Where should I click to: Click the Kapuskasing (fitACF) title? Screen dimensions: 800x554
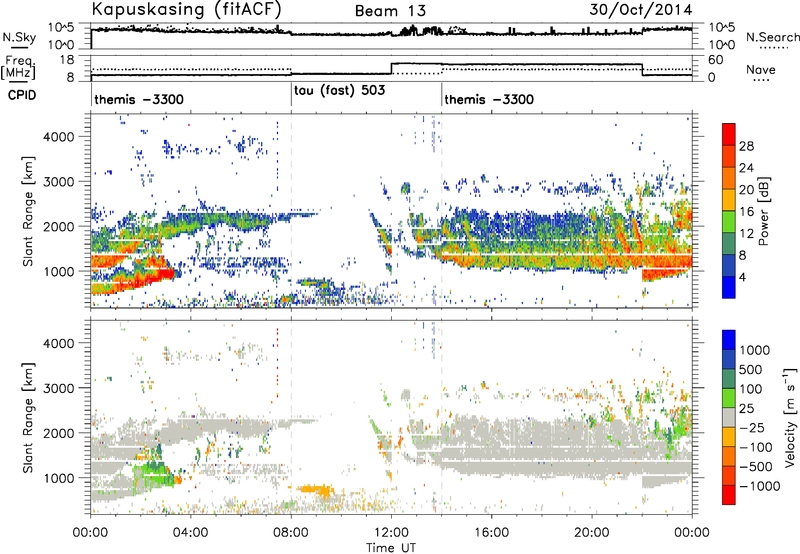click(186, 10)
